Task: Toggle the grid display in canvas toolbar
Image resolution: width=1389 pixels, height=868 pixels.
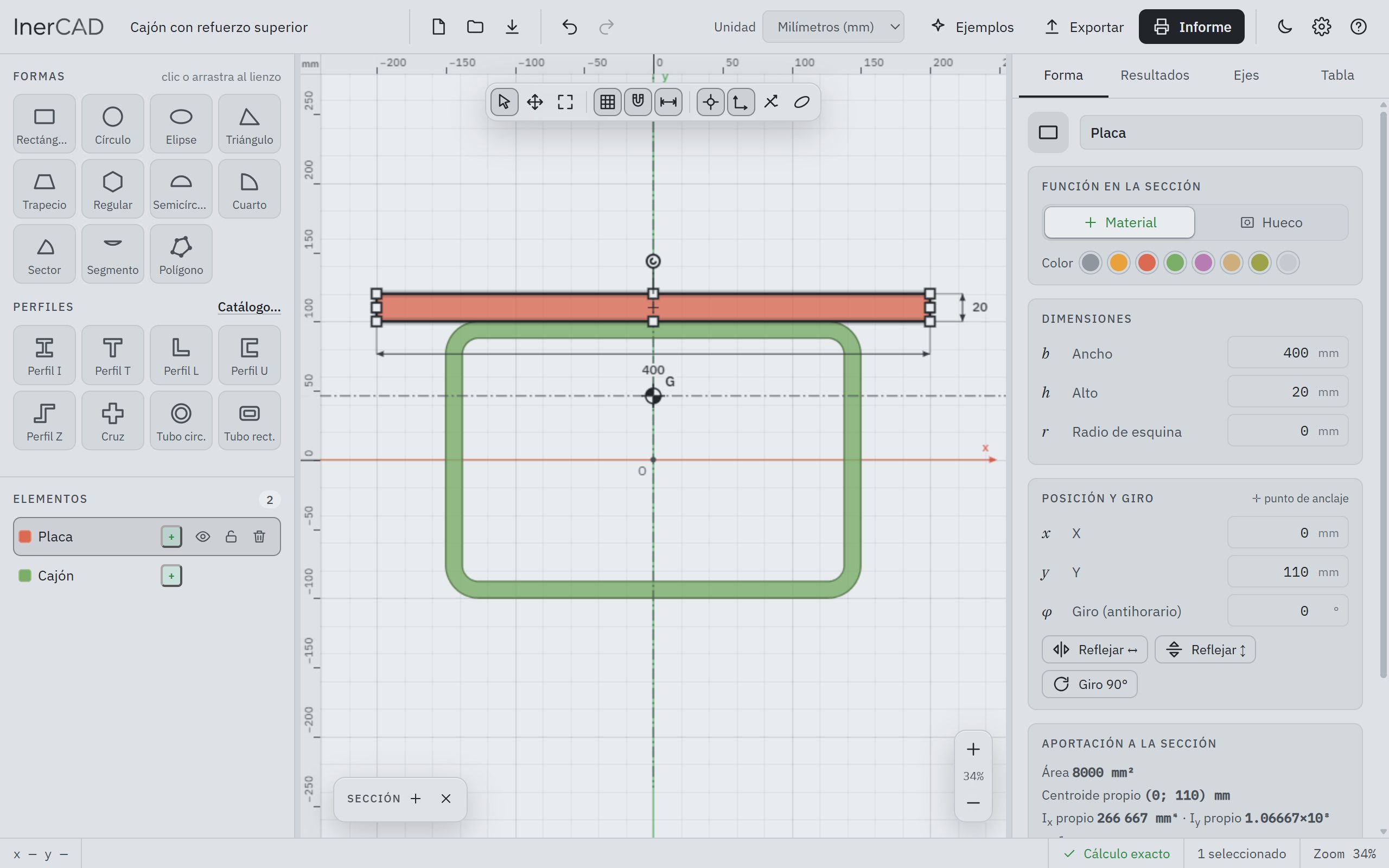Action: pyautogui.click(x=607, y=102)
